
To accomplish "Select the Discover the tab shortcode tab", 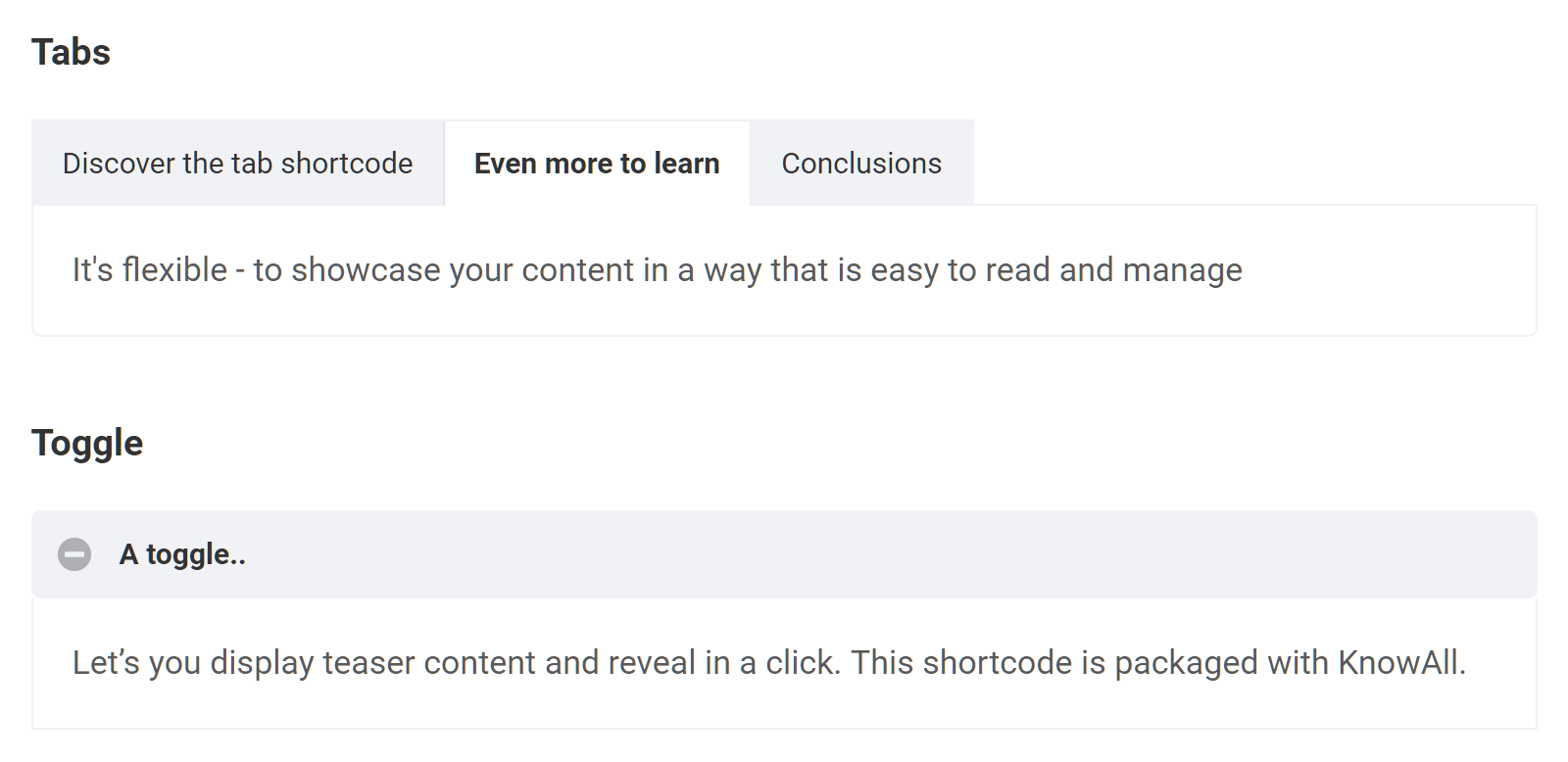I will click(237, 163).
